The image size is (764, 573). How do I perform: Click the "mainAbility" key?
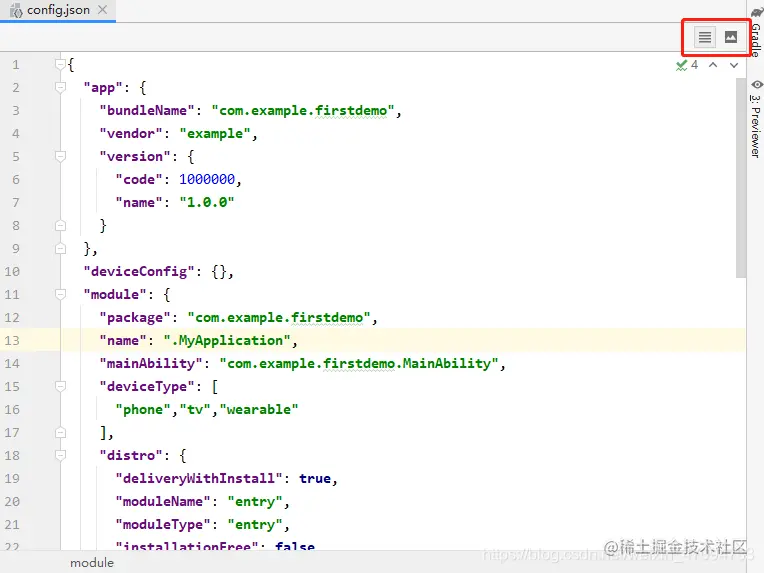click(x=151, y=363)
